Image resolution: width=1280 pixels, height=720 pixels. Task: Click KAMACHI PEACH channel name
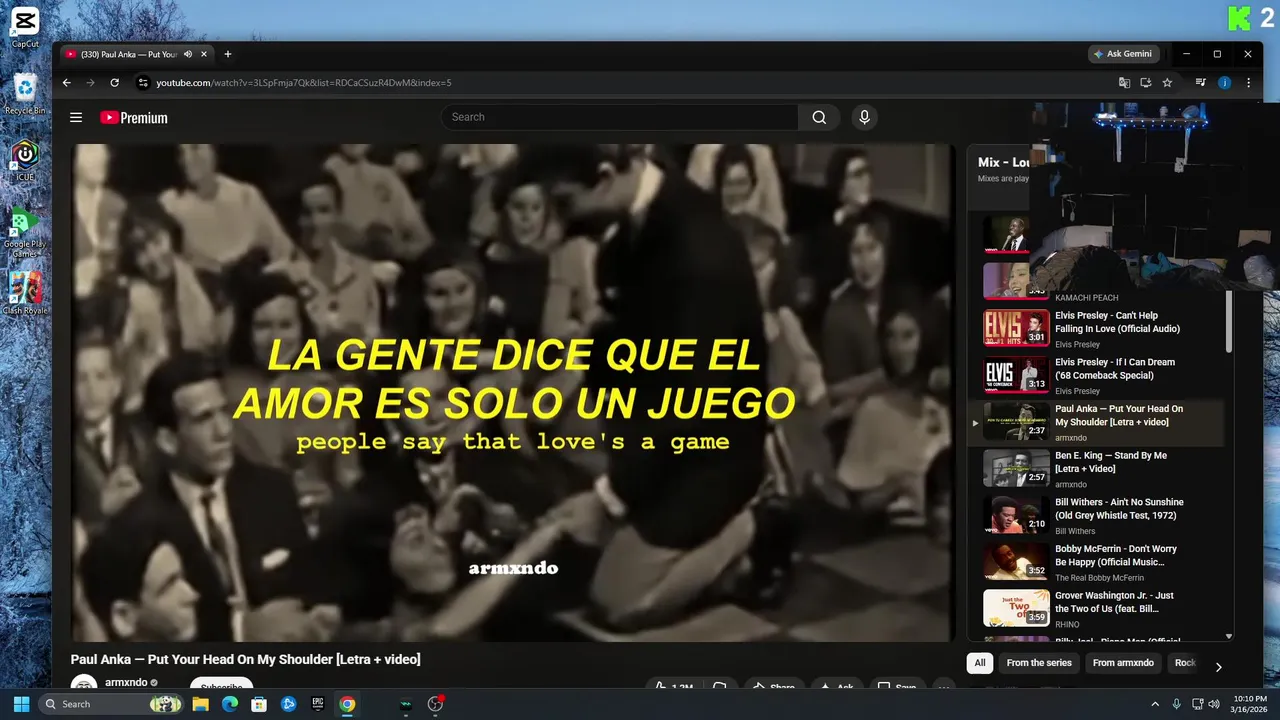coord(1086,298)
